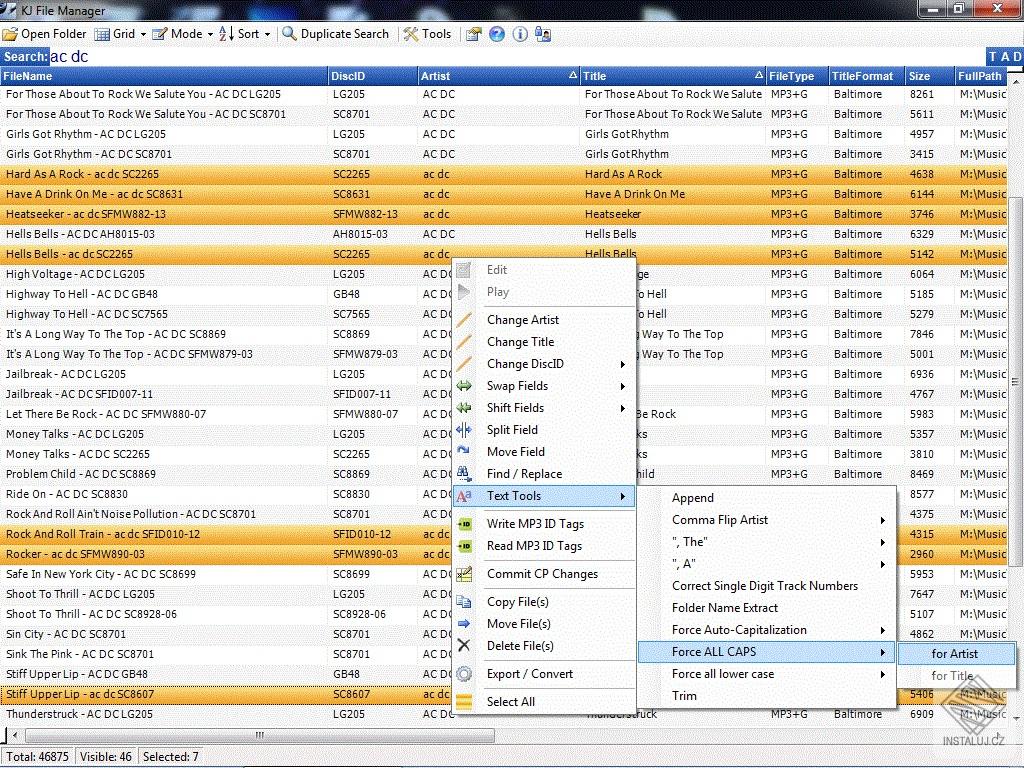Click the Read MP3 ID Tags icon
1024x768 pixels.
point(465,546)
